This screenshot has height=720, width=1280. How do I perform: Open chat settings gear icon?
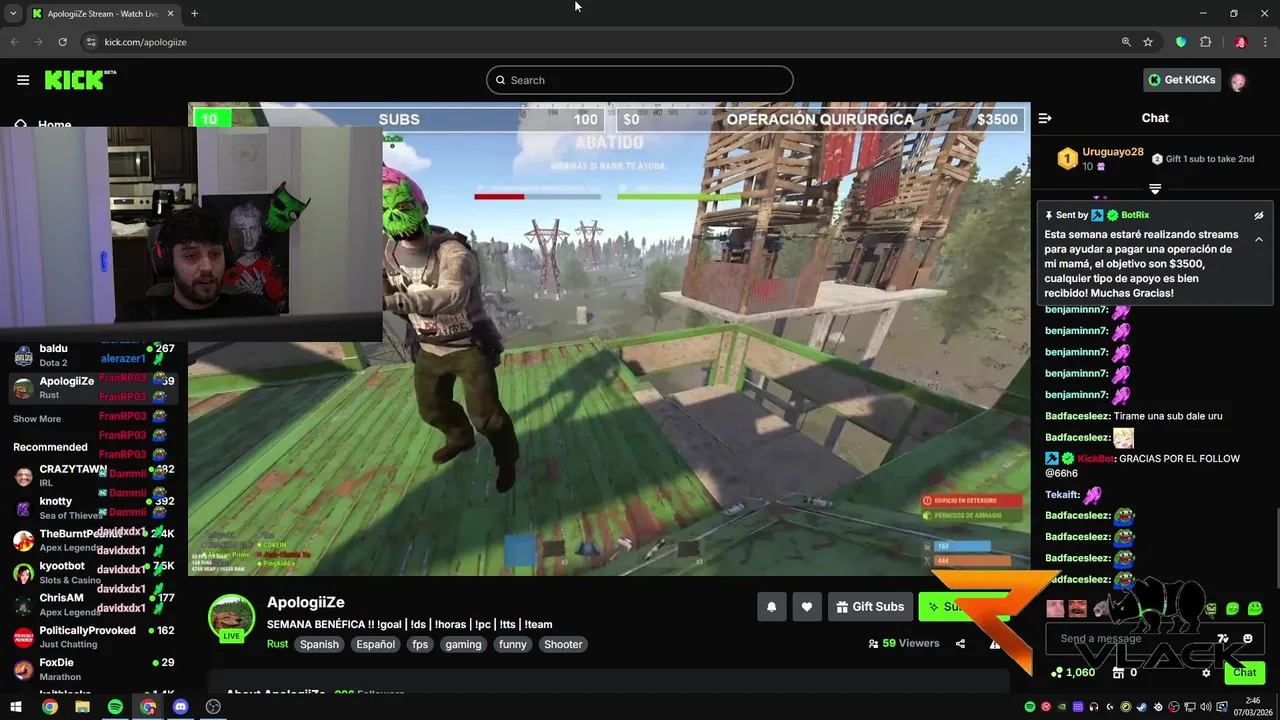(x=1206, y=673)
